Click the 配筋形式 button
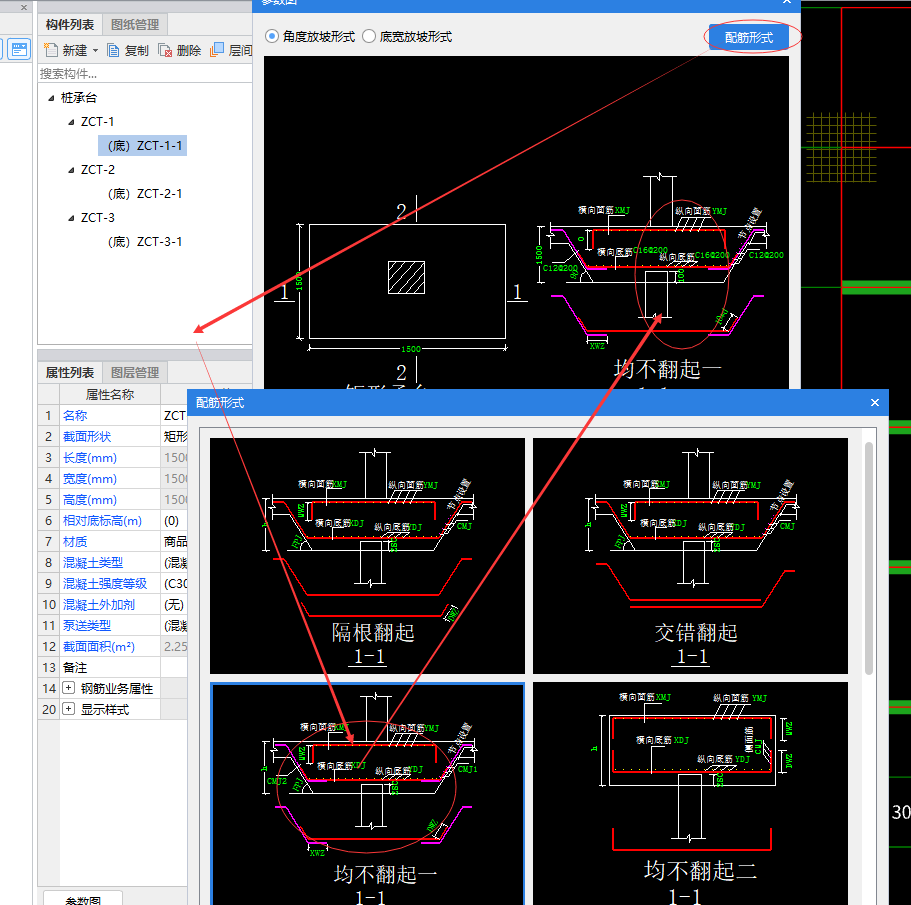This screenshot has height=905, width=911. click(x=748, y=38)
